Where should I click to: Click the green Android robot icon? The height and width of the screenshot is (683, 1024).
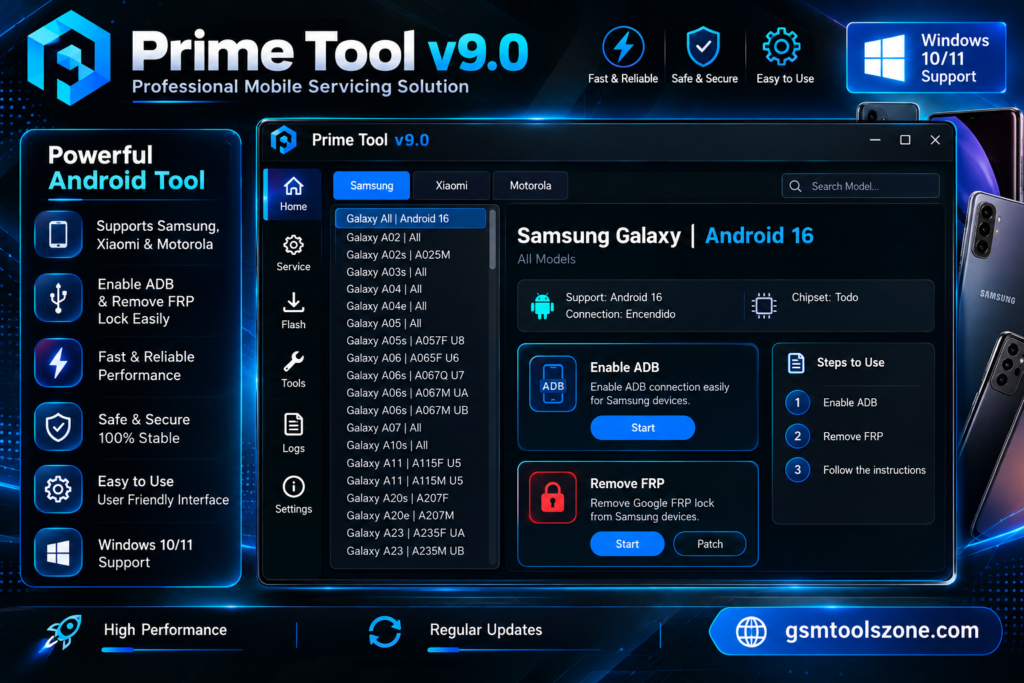pos(542,306)
